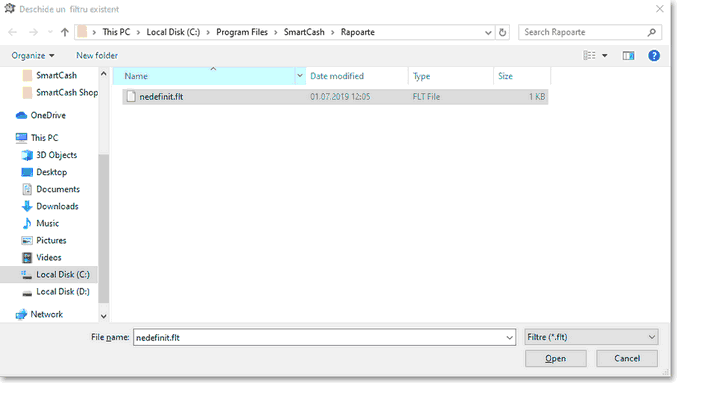Viewport: 702px width, 395px height.
Task: Click the search magnifier icon
Action: 652,32
